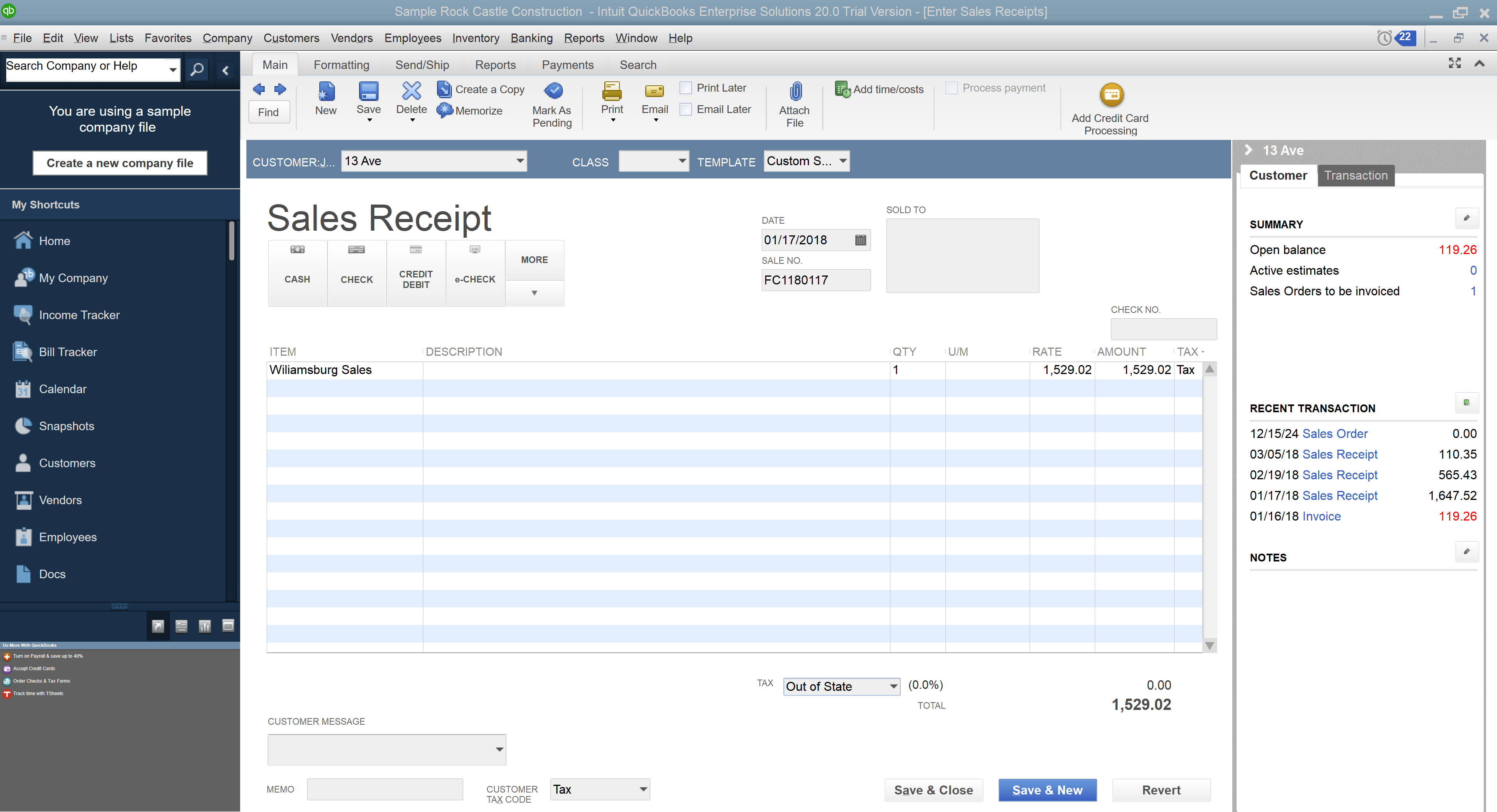Screen dimensions: 1497x812
Task: Collapse the left shortcuts panel
Action: [225, 70]
